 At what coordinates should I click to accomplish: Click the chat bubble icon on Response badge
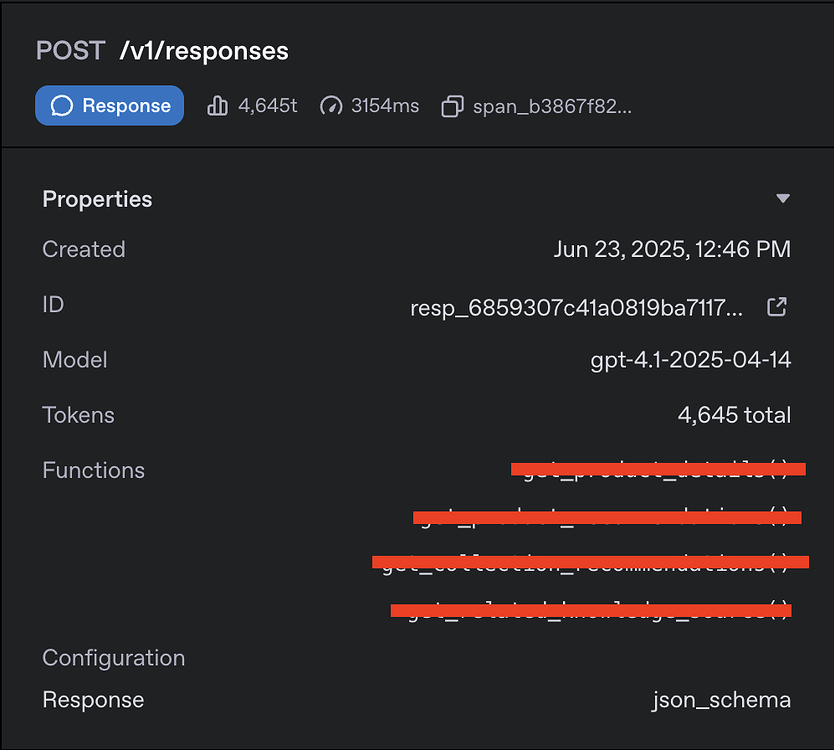point(65,105)
